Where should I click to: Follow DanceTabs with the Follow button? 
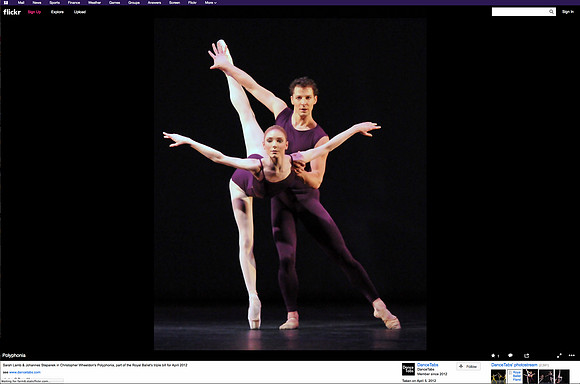[x=468, y=366]
